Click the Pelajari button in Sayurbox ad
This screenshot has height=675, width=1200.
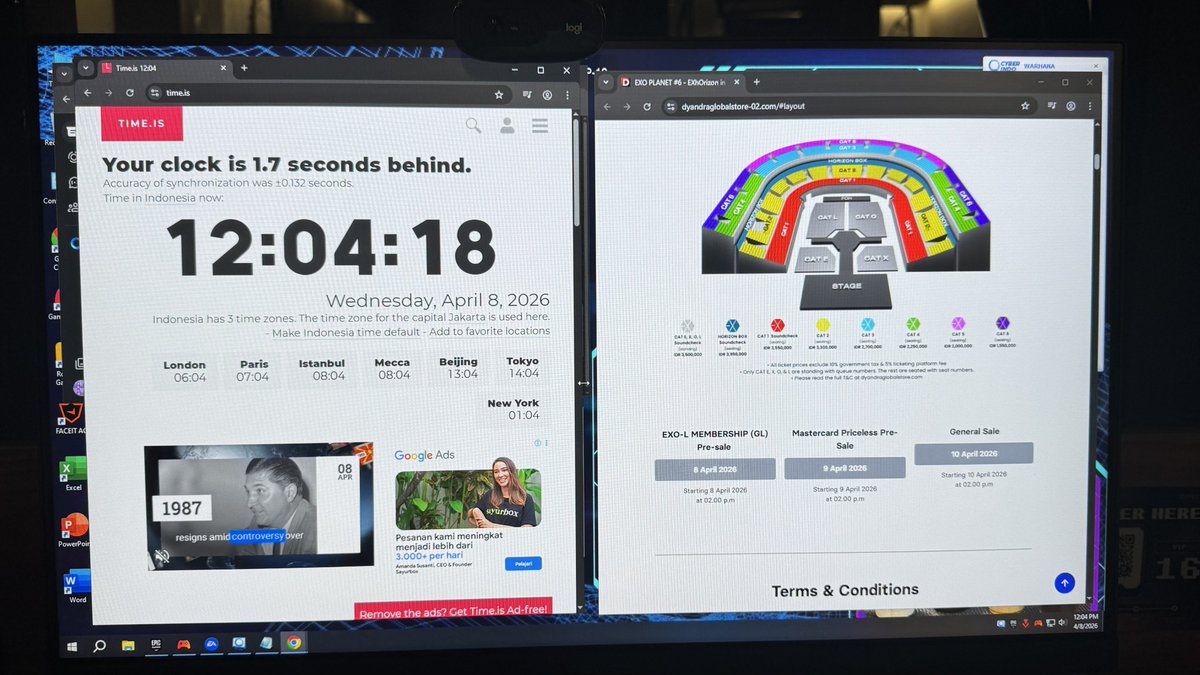(x=523, y=563)
